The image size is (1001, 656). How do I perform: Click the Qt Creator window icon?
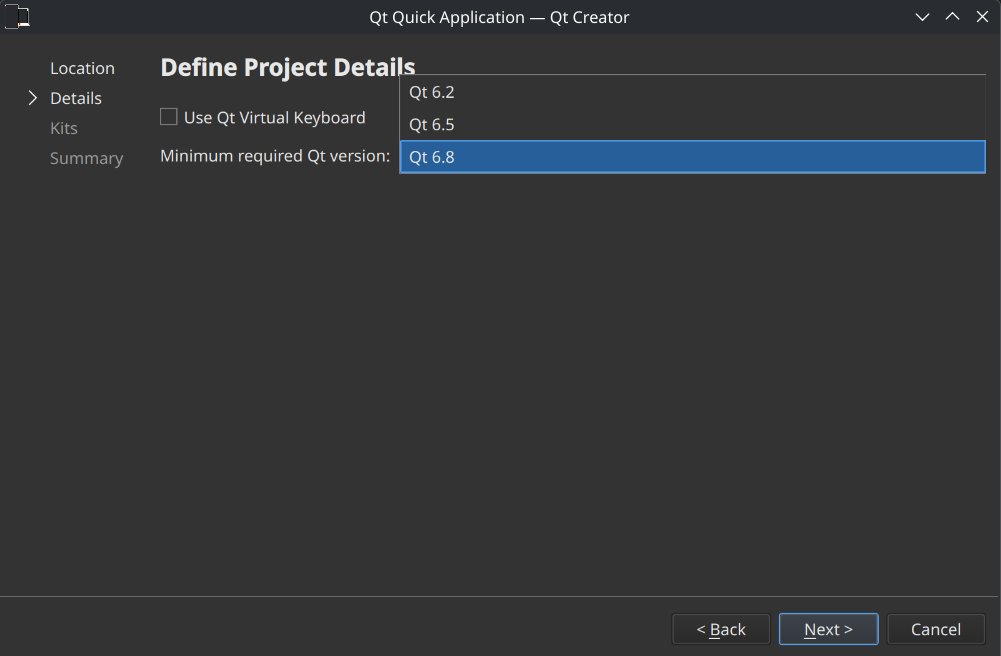click(x=17, y=17)
